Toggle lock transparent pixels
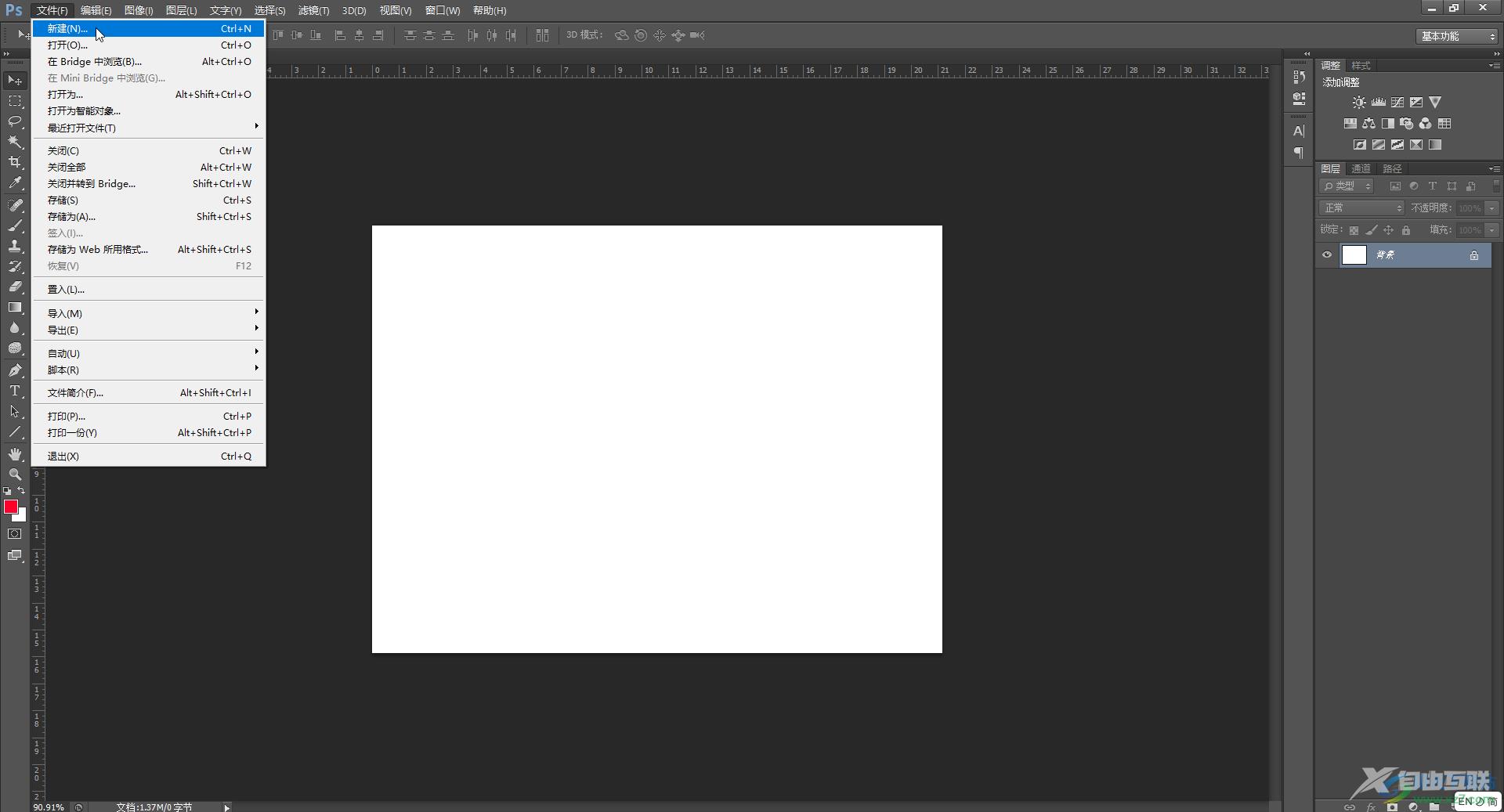Viewport: 1504px width, 812px height. [1354, 230]
